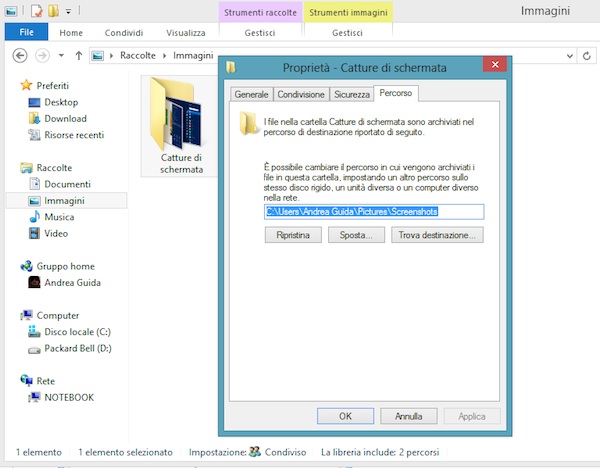Click the Up one level arrow
The image size is (600, 468).
tap(77, 56)
